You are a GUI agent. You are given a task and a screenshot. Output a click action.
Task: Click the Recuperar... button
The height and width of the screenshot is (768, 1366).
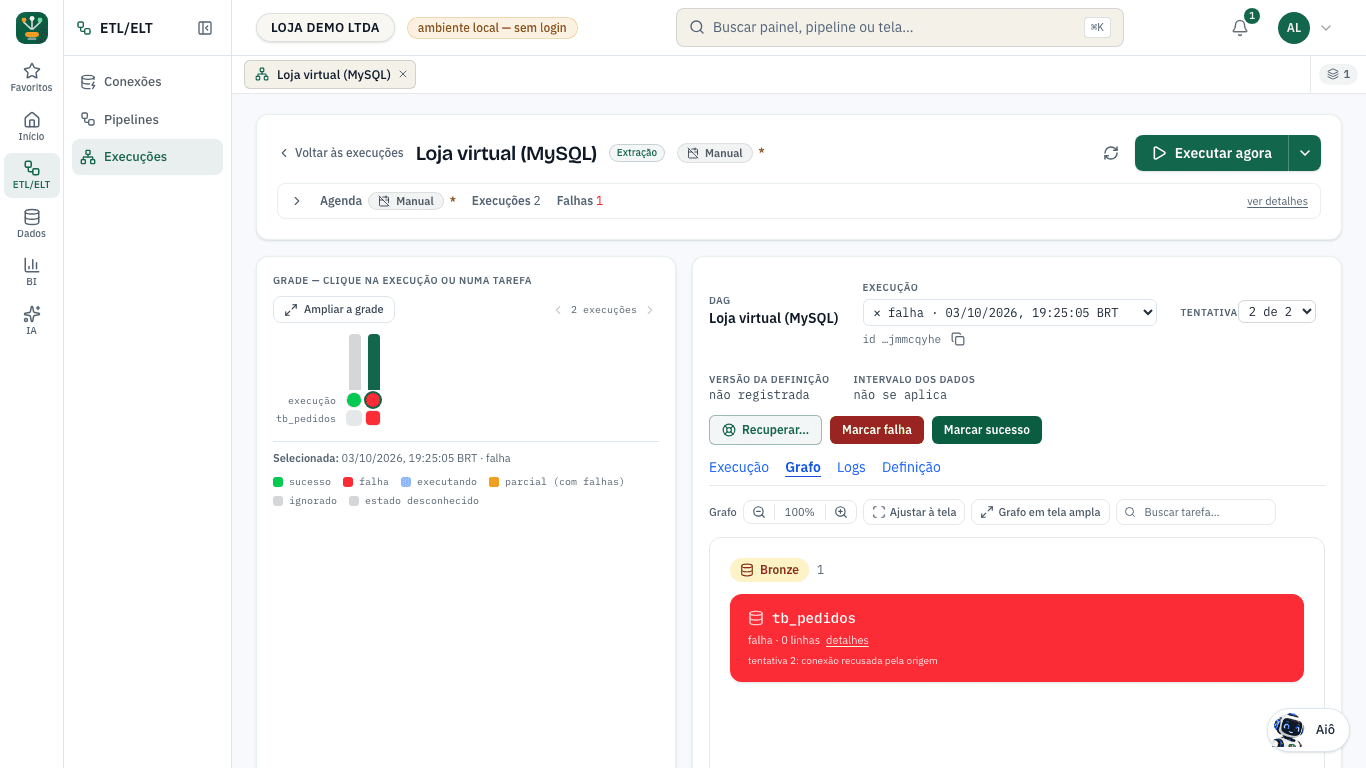point(765,430)
